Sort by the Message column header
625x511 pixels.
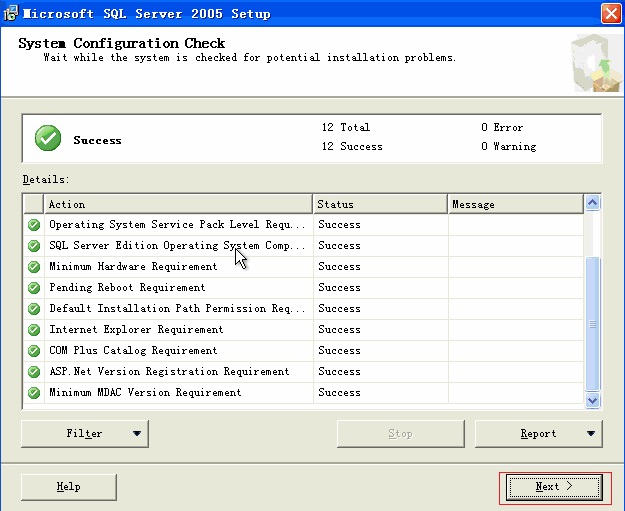tap(516, 204)
